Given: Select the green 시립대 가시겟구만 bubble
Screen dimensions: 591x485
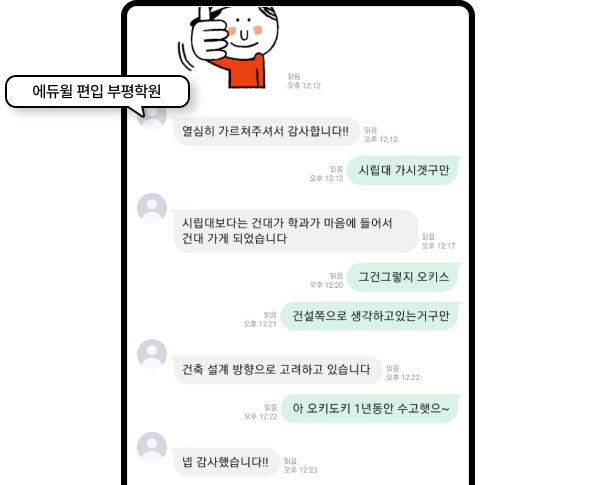Looking at the screenshot, I should click(404, 170).
